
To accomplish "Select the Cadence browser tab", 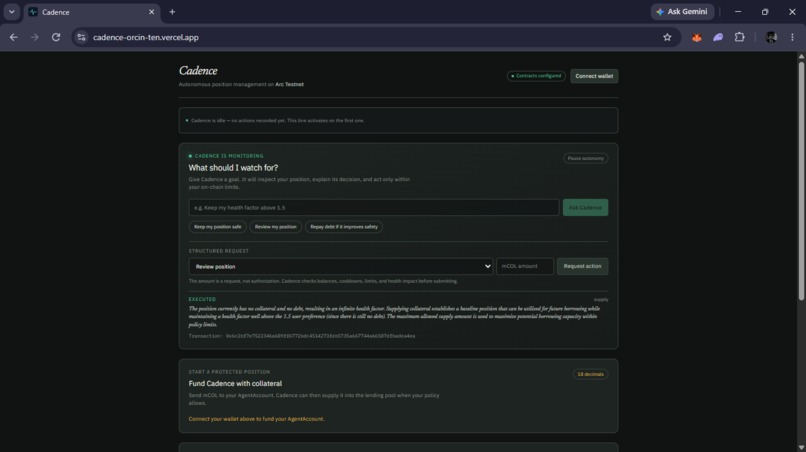I will (x=92, y=12).
